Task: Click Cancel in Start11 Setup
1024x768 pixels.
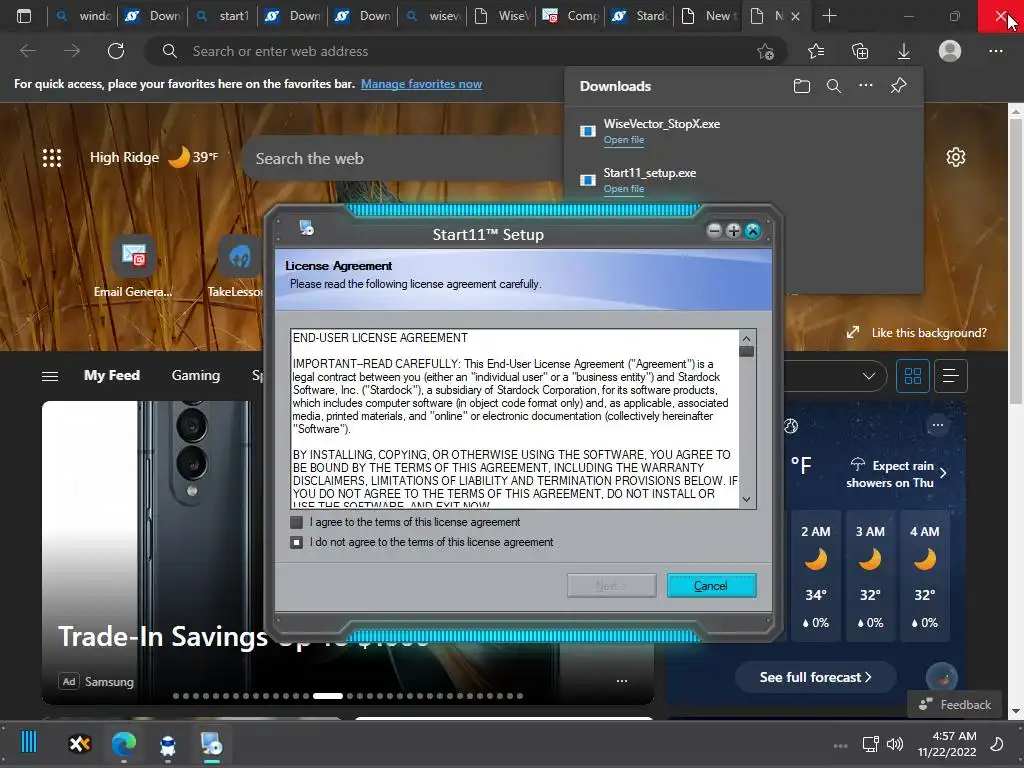Action: click(711, 586)
